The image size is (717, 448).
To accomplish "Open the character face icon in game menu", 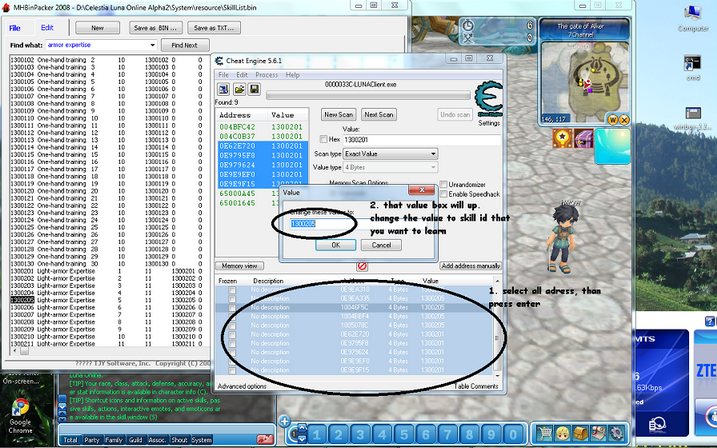I will (562, 433).
